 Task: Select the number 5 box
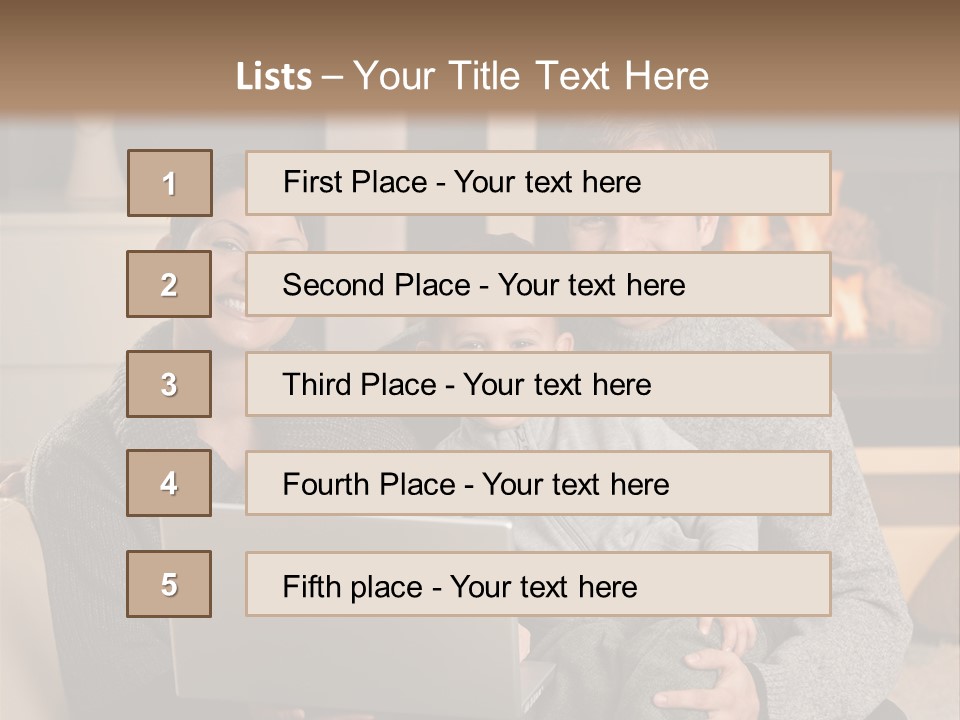(x=169, y=584)
